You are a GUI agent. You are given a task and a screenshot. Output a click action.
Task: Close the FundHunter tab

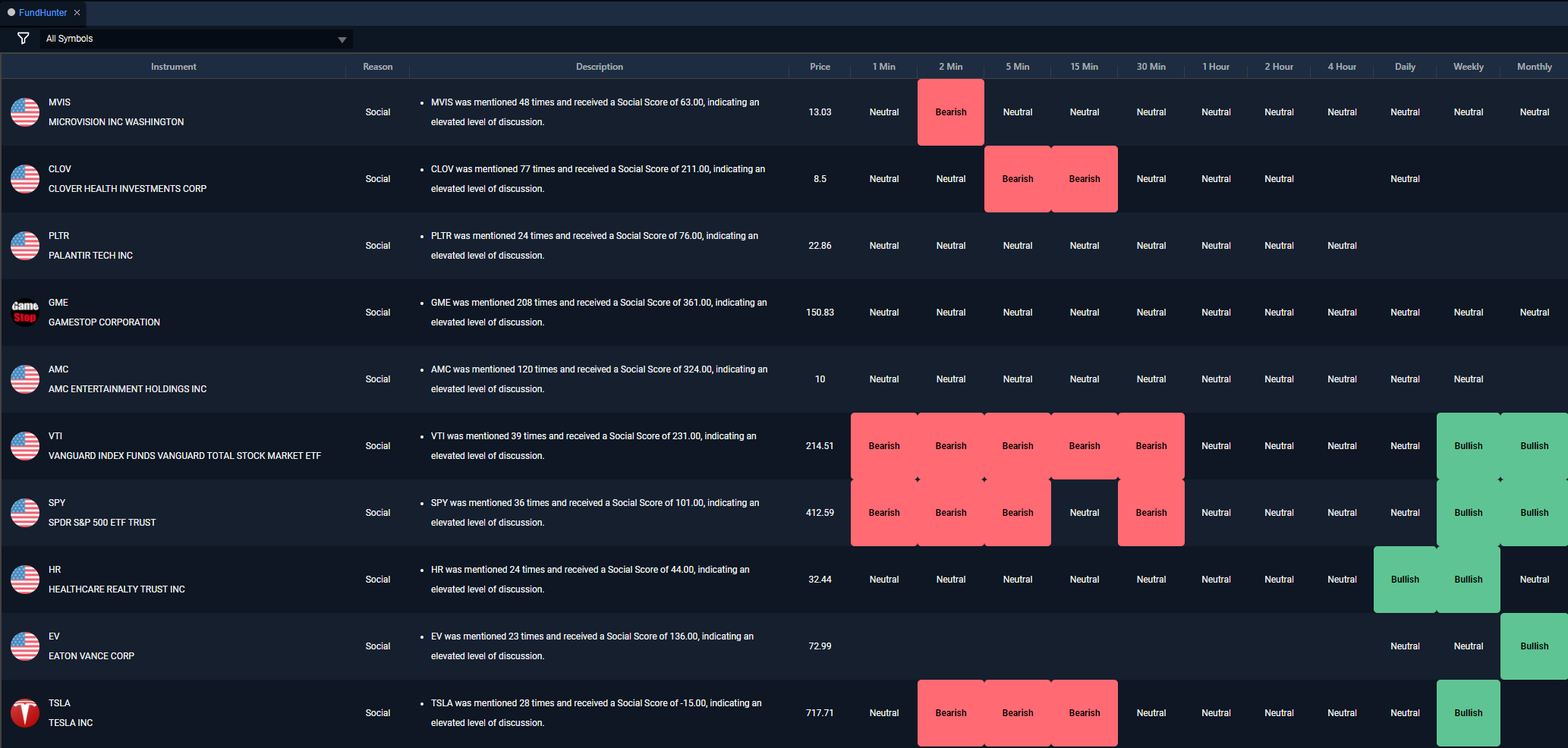click(77, 13)
